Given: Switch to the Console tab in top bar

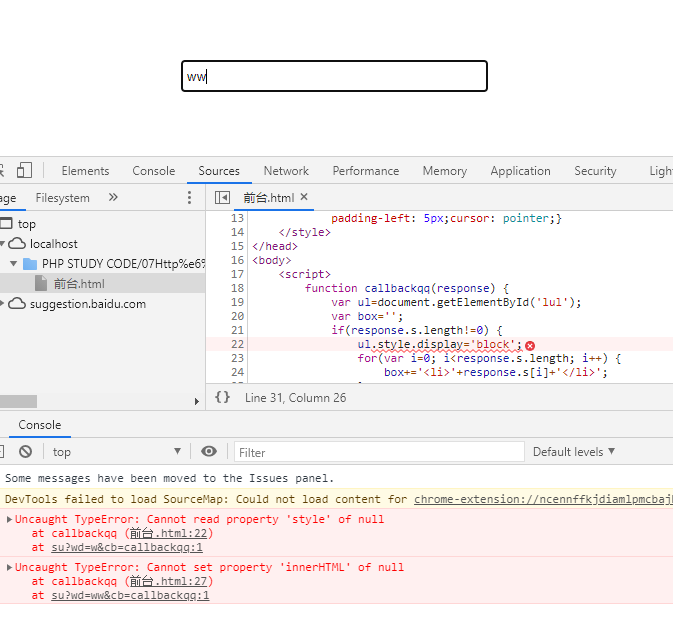Looking at the screenshot, I should coord(154,171).
